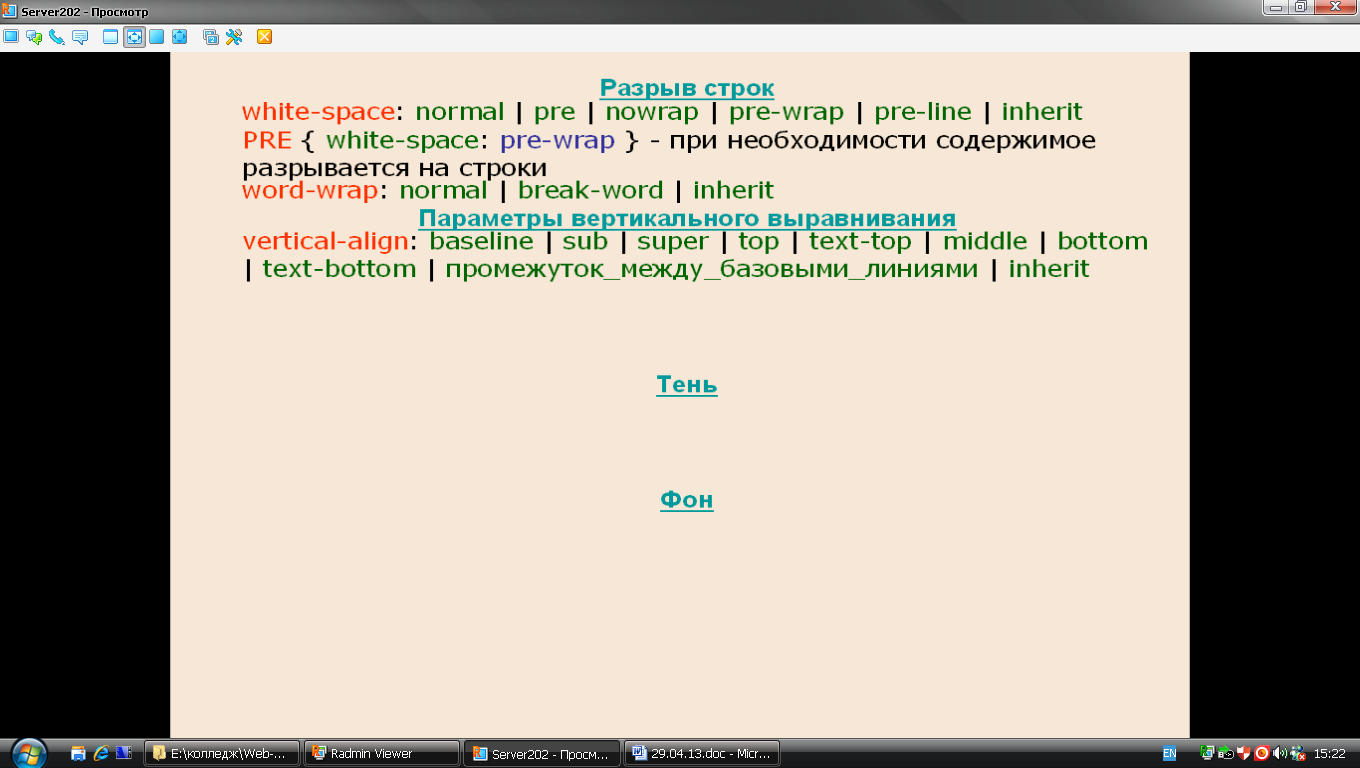Click the 'word-wrap' property name

click(311, 191)
